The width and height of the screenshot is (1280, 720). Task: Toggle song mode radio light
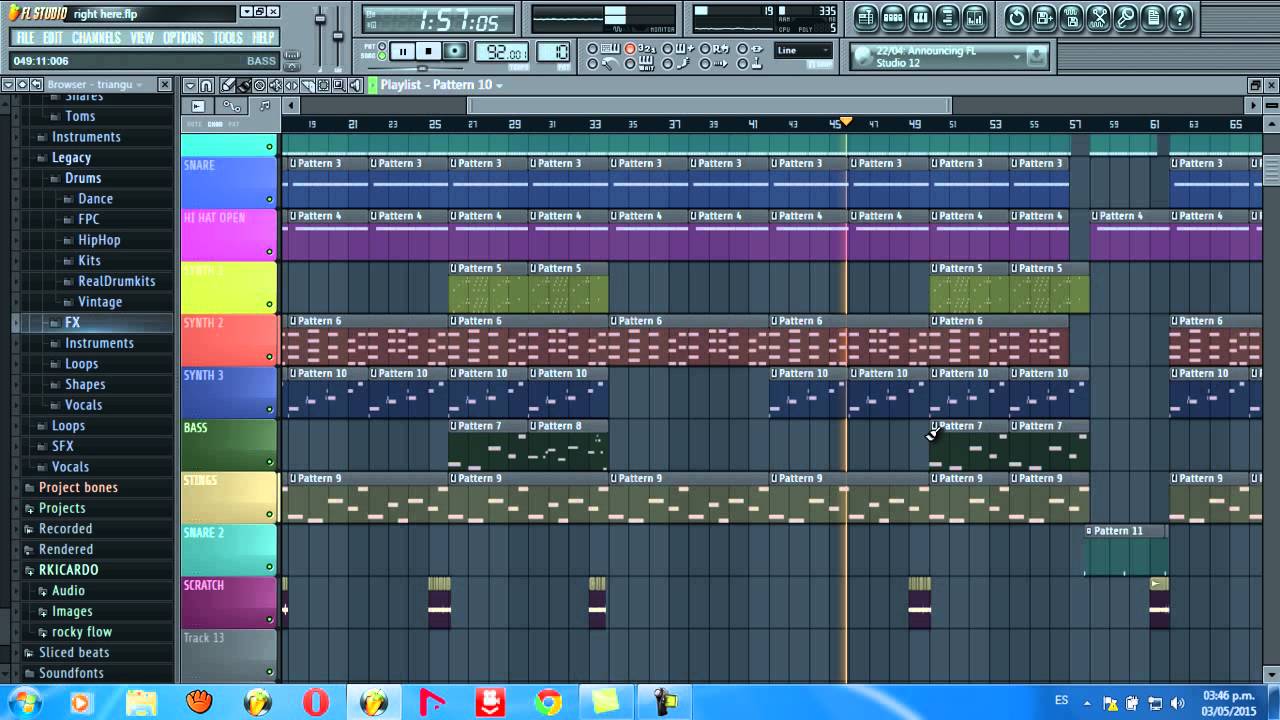(x=381, y=54)
